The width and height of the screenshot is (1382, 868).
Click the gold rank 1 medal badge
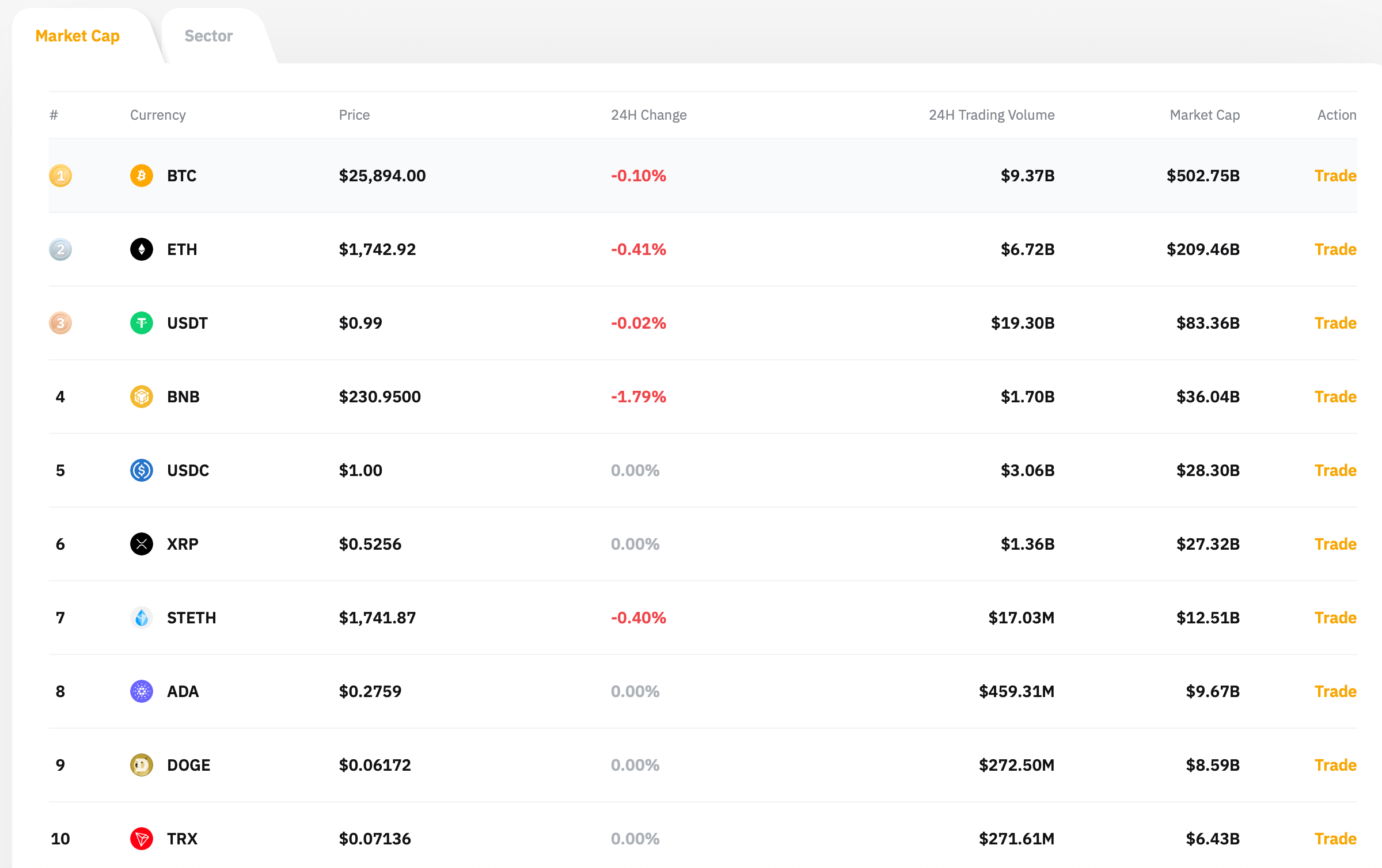coord(60,176)
